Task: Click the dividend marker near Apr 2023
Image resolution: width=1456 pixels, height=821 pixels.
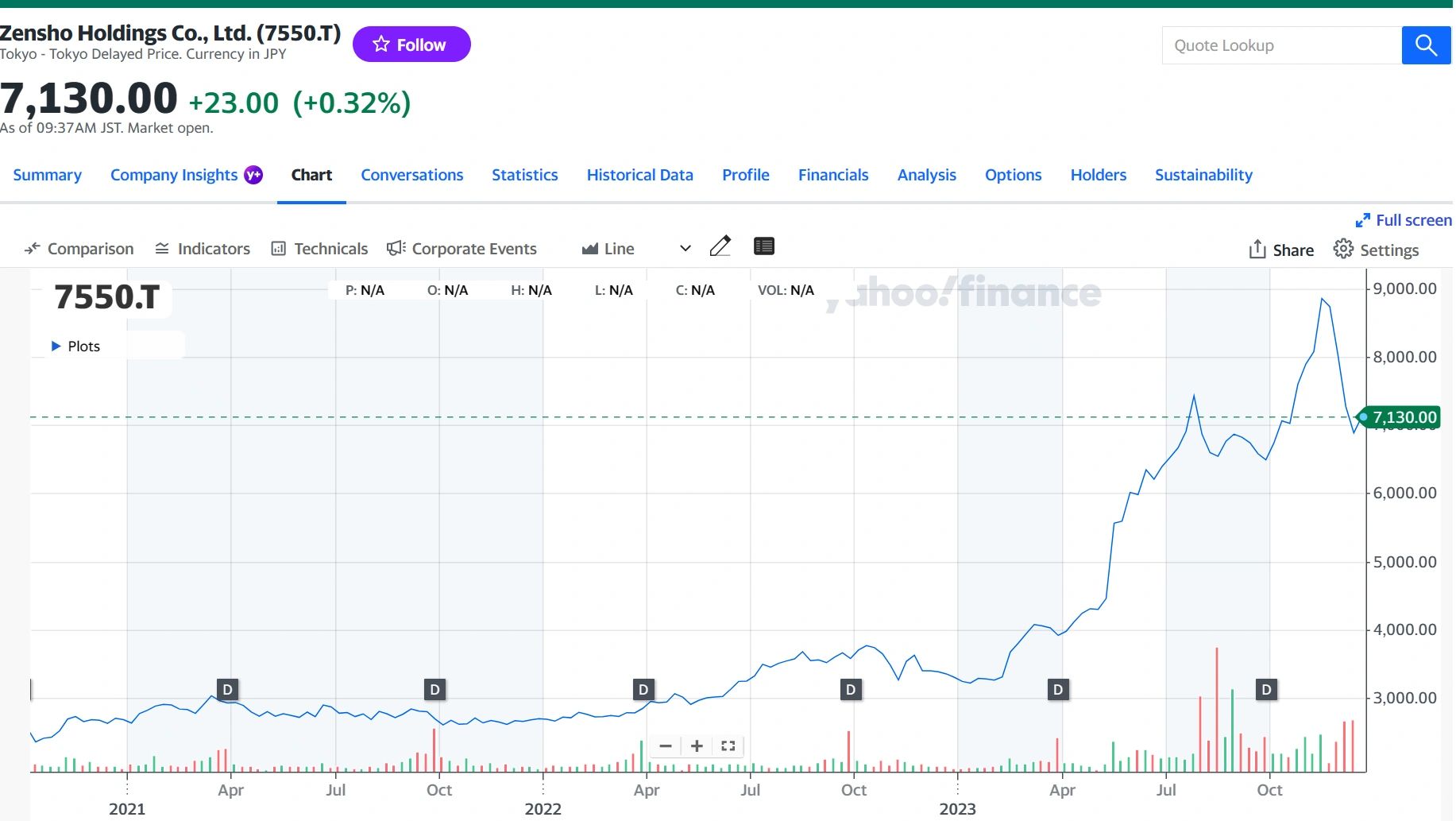Action: click(x=1058, y=689)
